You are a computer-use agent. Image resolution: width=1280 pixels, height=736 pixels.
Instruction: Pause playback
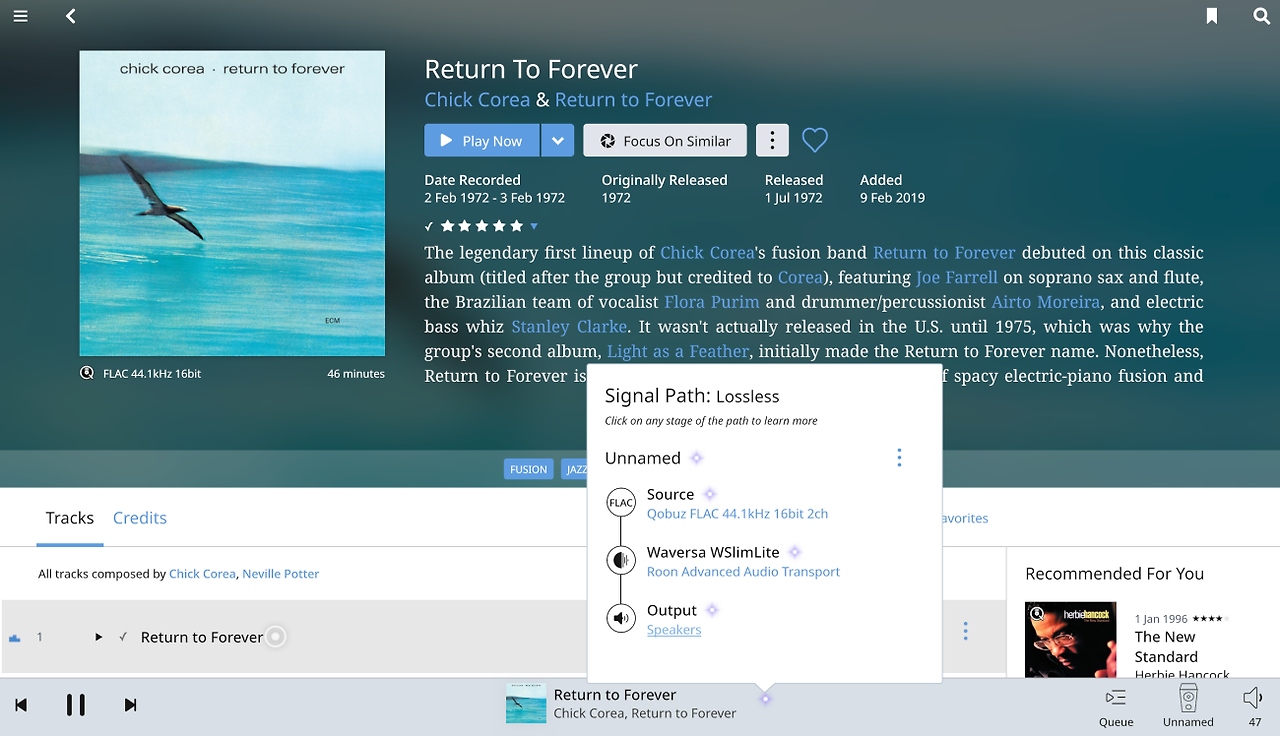(75, 705)
